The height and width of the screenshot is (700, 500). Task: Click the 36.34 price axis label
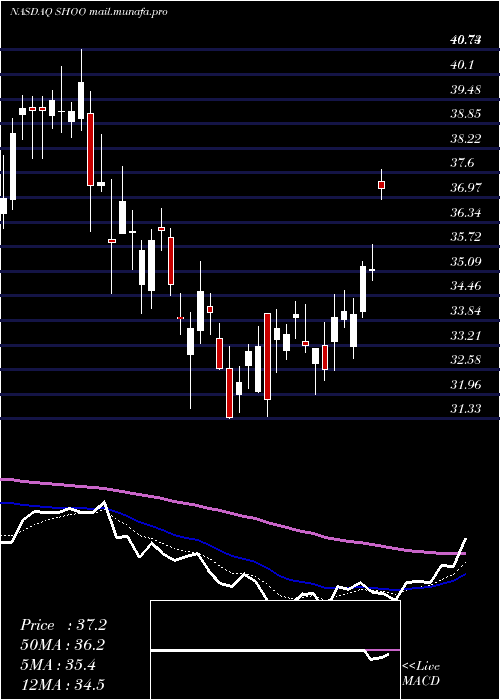466,213
